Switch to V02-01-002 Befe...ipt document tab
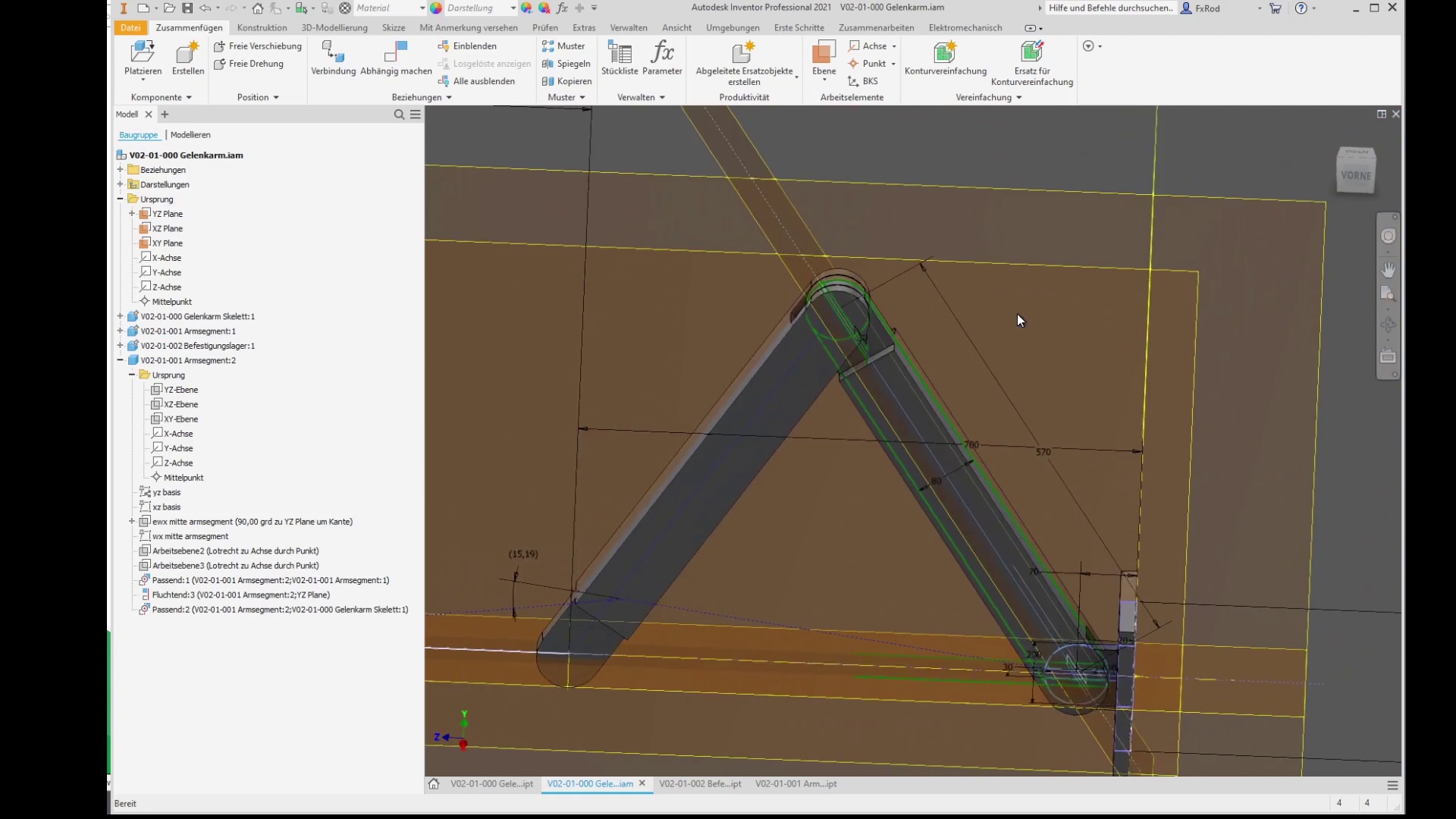This screenshot has height=819, width=1456. coord(700,784)
